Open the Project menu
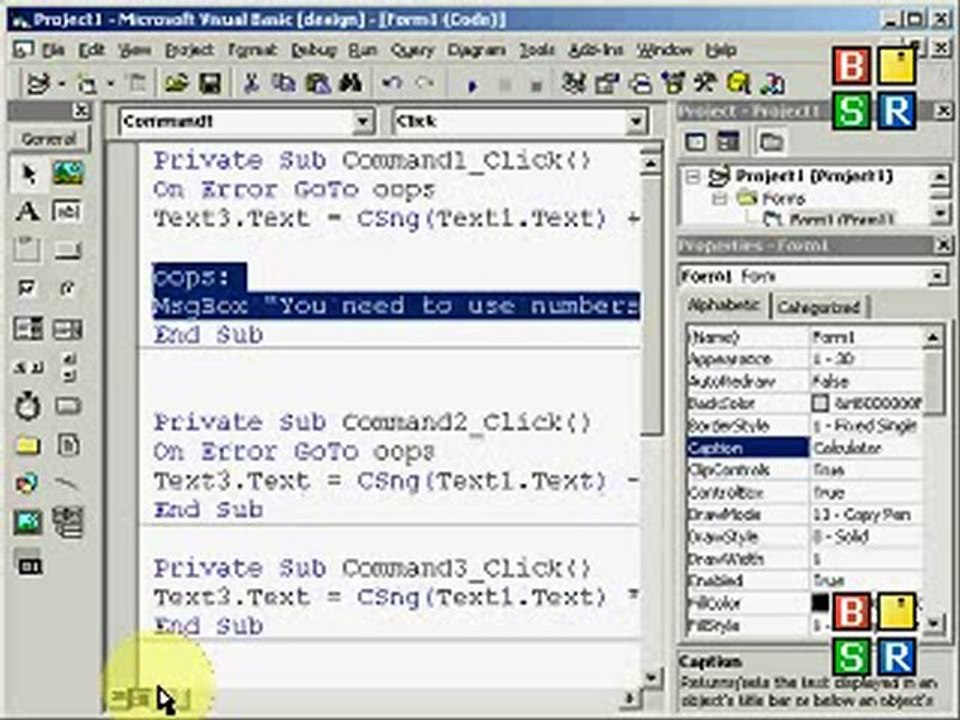The width and height of the screenshot is (960, 720). (190, 50)
